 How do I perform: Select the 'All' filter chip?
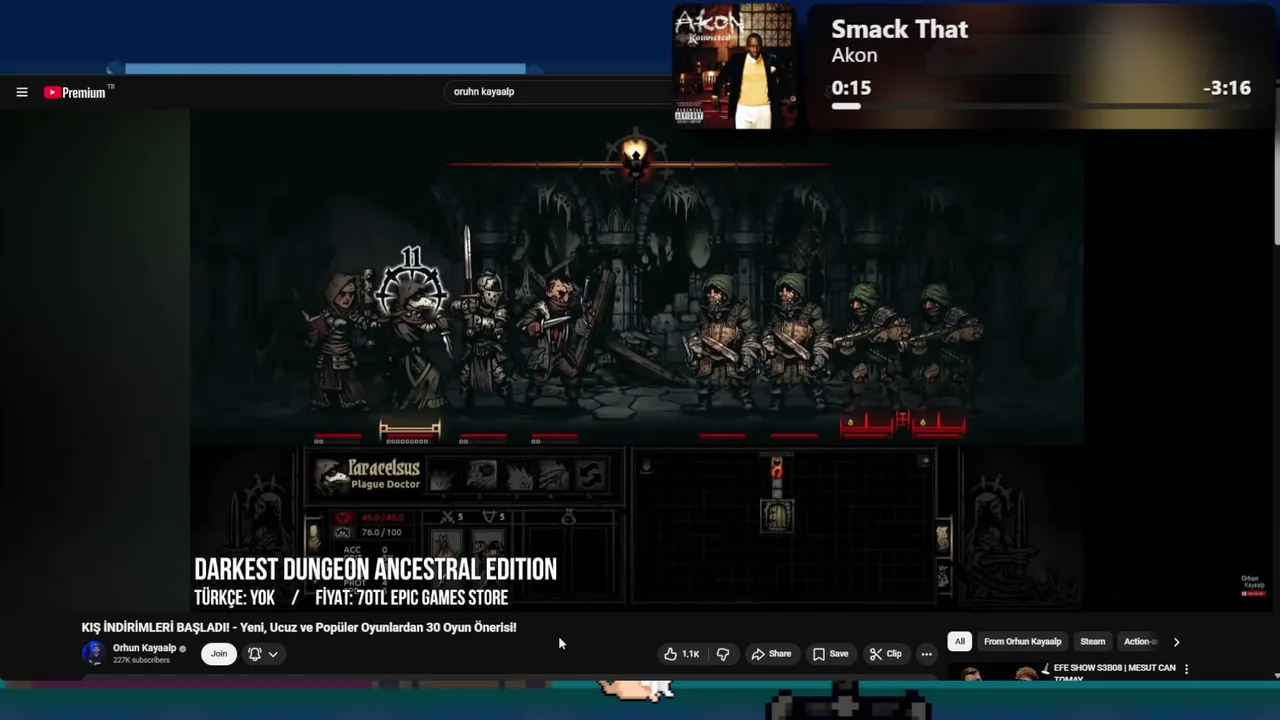pos(959,642)
